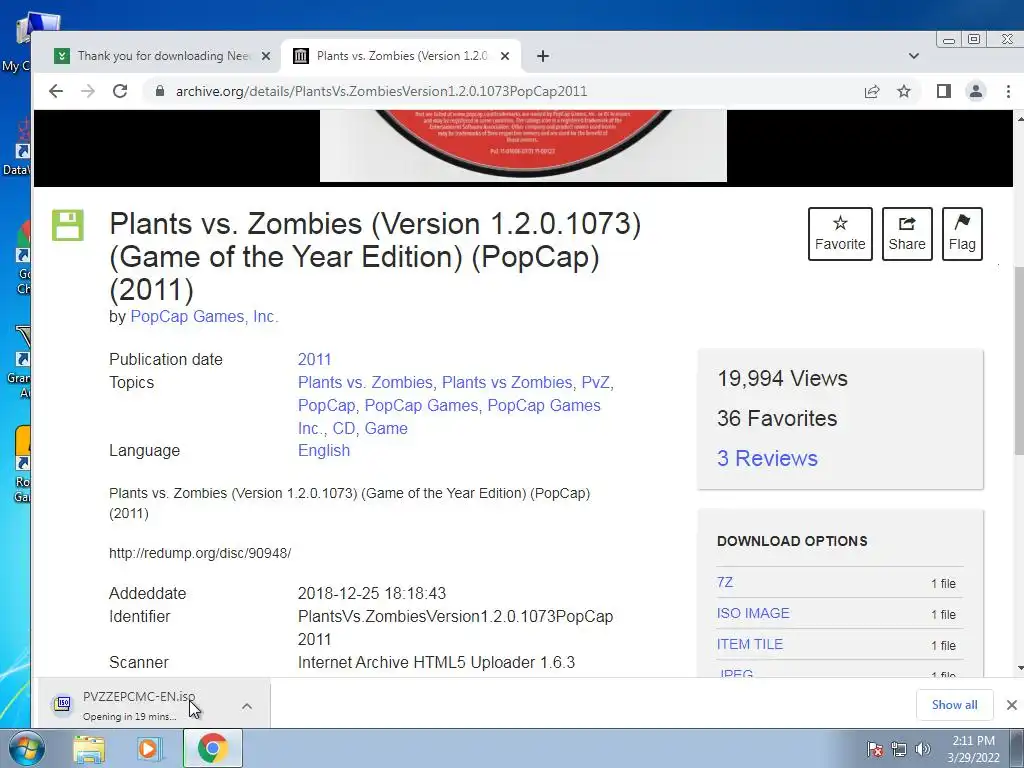This screenshot has width=1024, height=768.
Task: Click the DOWNLOAD OPTIONS heading
Action: coord(792,541)
